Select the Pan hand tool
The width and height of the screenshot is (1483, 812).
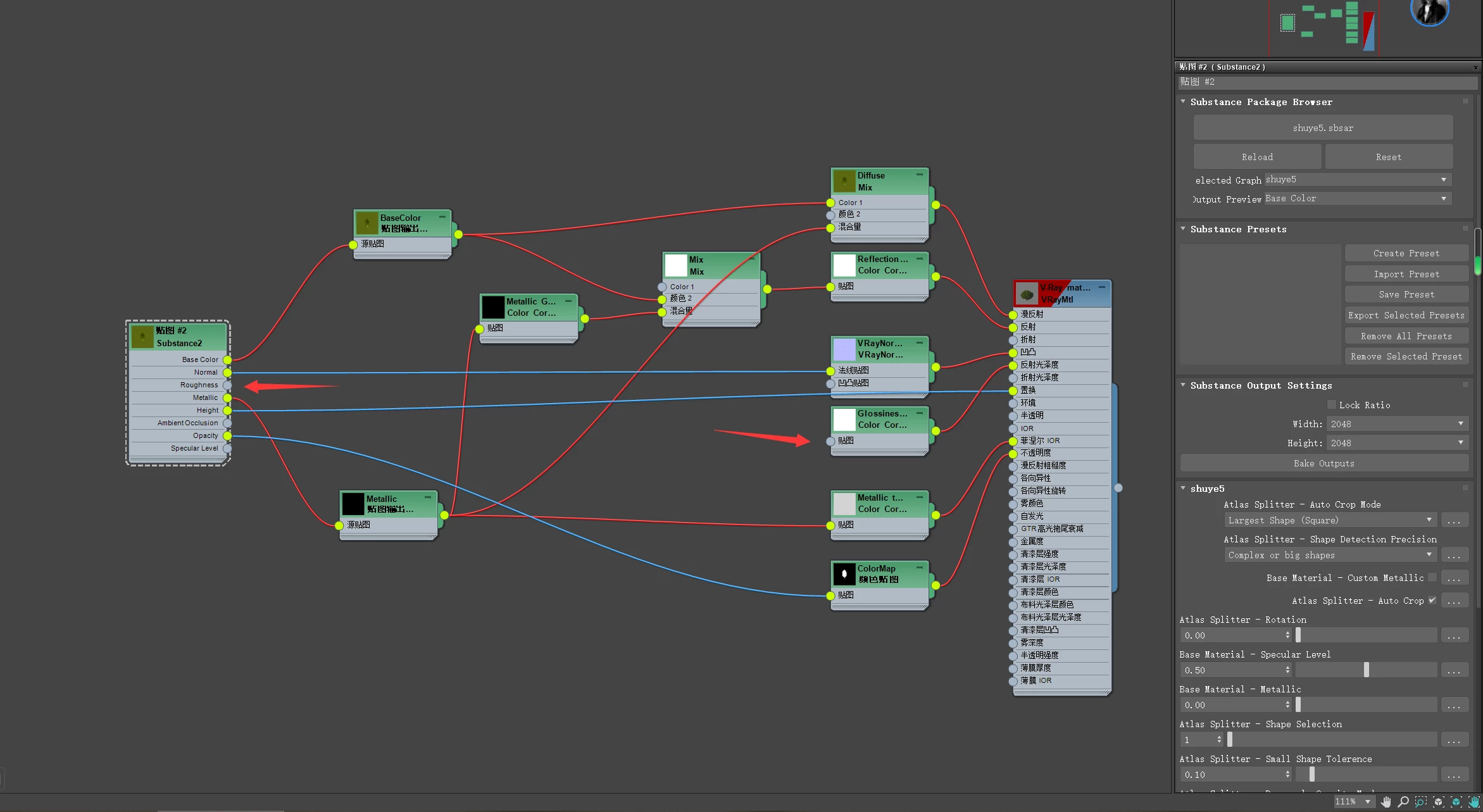click(1386, 802)
